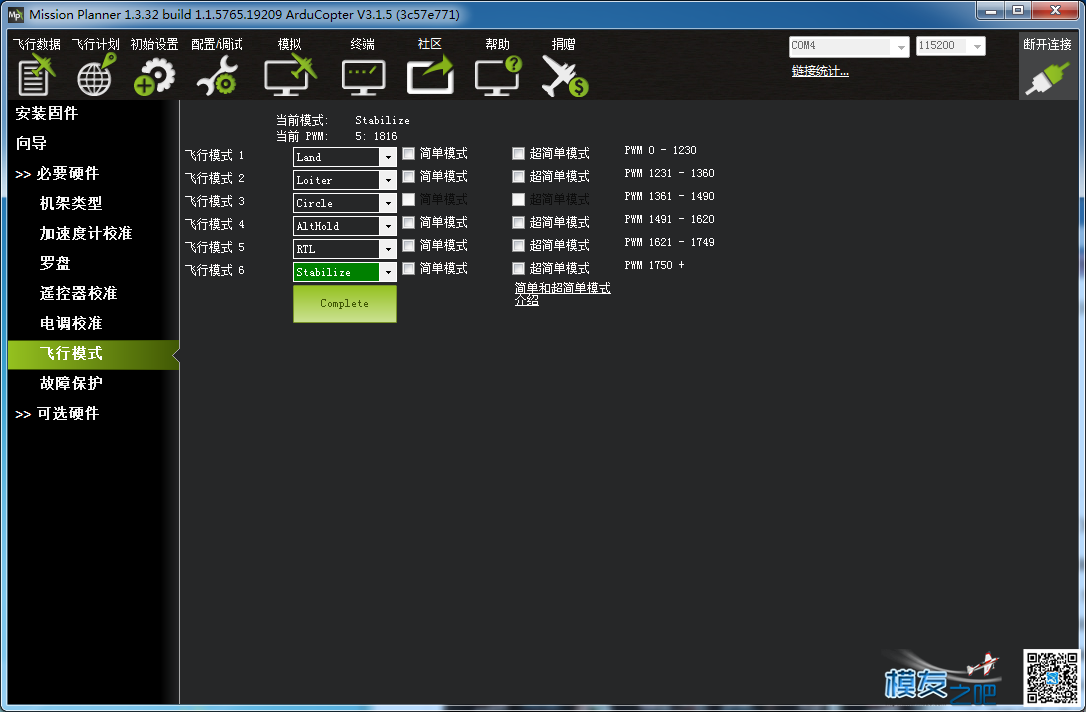Enable 超简单模式 for 飞行模式 1
This screenshot has height=712, width=1086.
pos(518,154)
